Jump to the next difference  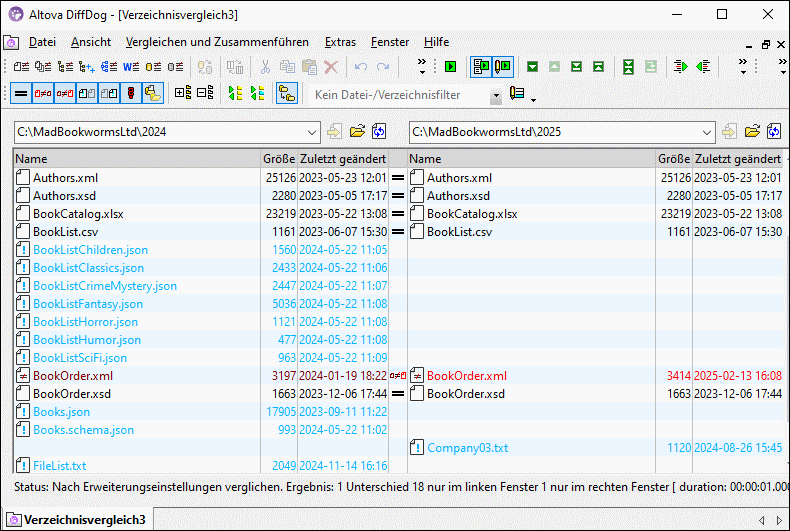(533, 67)
